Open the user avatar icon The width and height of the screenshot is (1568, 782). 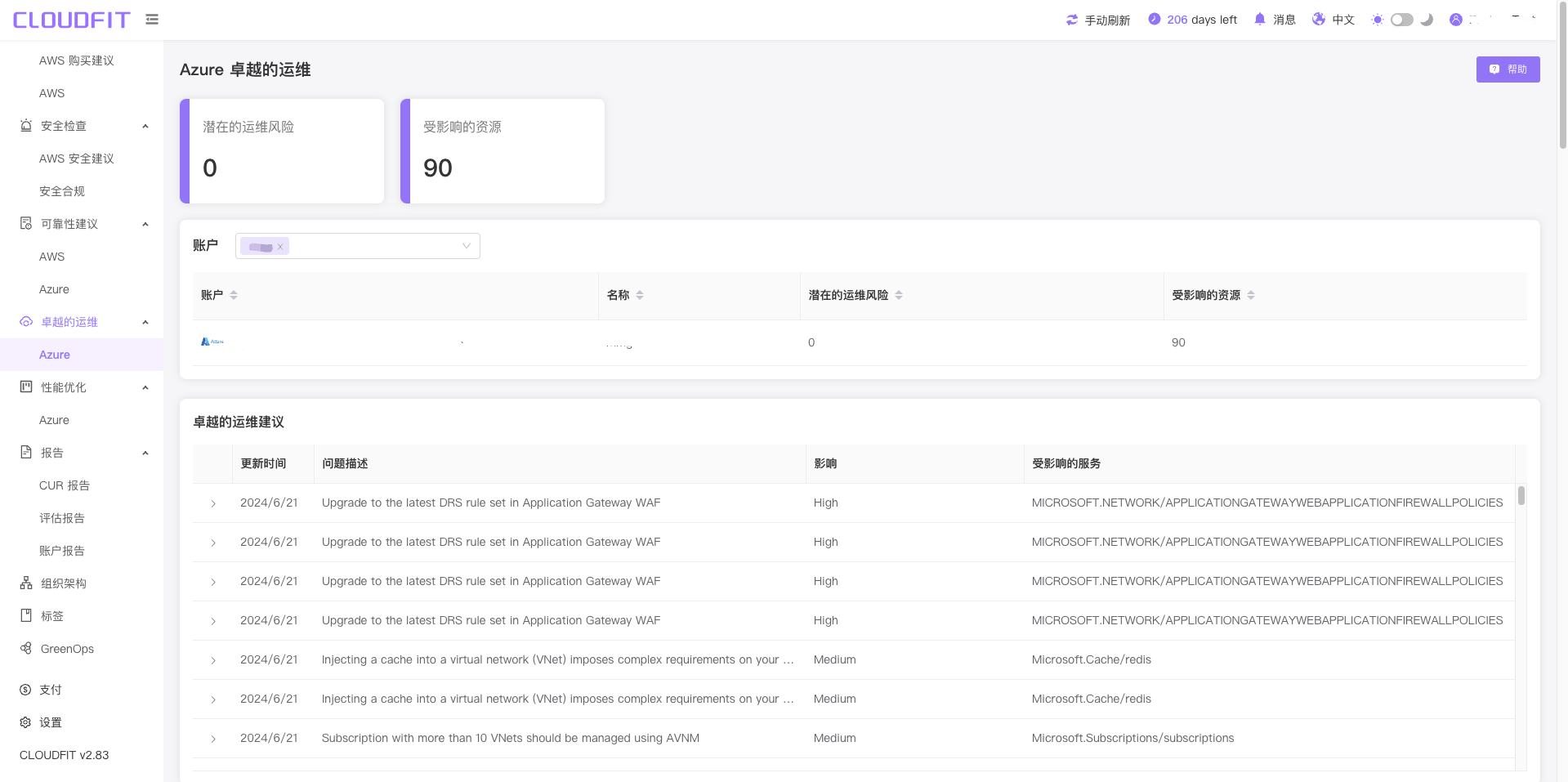pos(1456,20)
